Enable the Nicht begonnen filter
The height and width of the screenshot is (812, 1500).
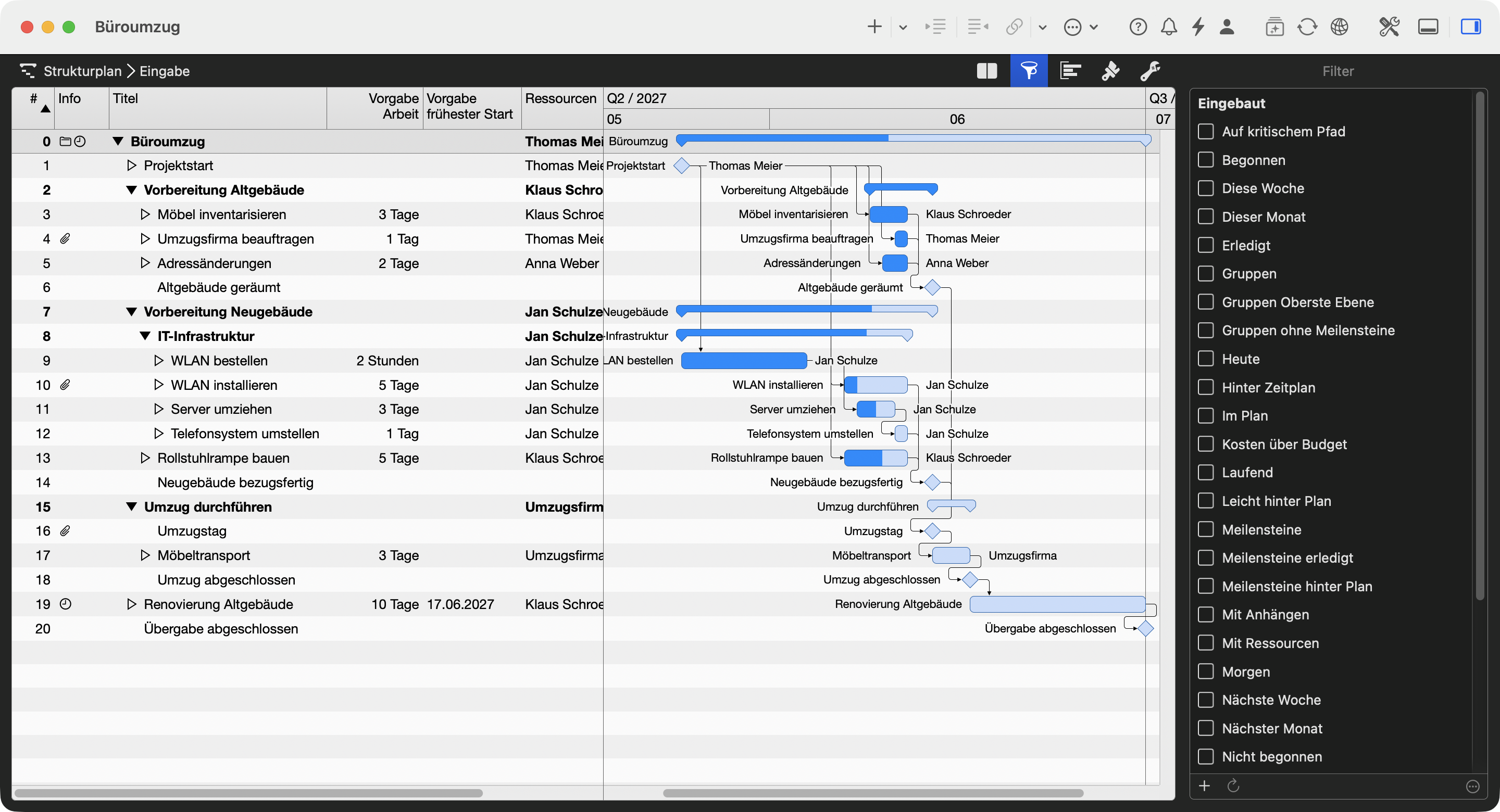click(1205, 757)
